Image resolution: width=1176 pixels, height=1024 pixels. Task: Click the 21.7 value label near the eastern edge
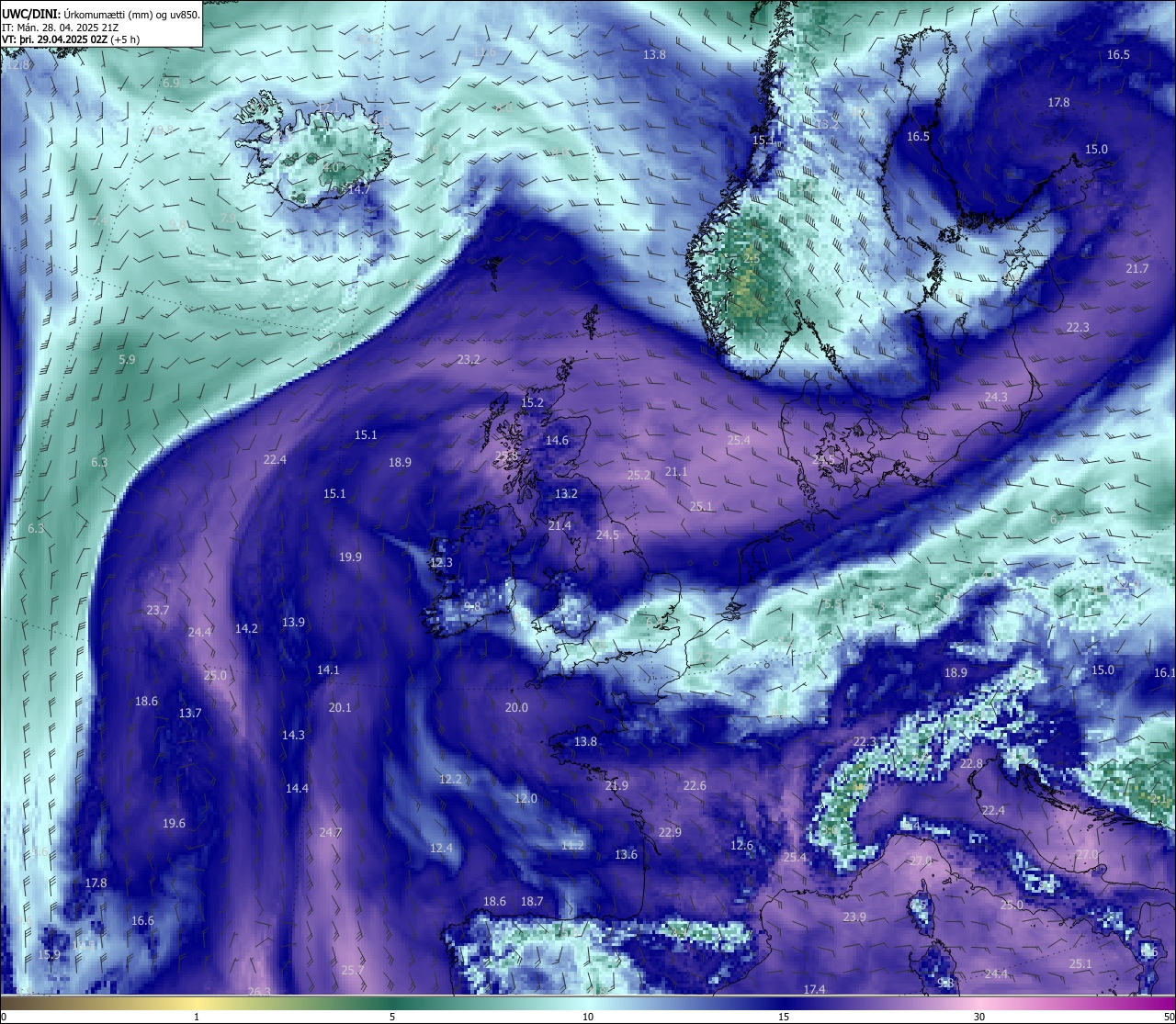point(1137,268)
